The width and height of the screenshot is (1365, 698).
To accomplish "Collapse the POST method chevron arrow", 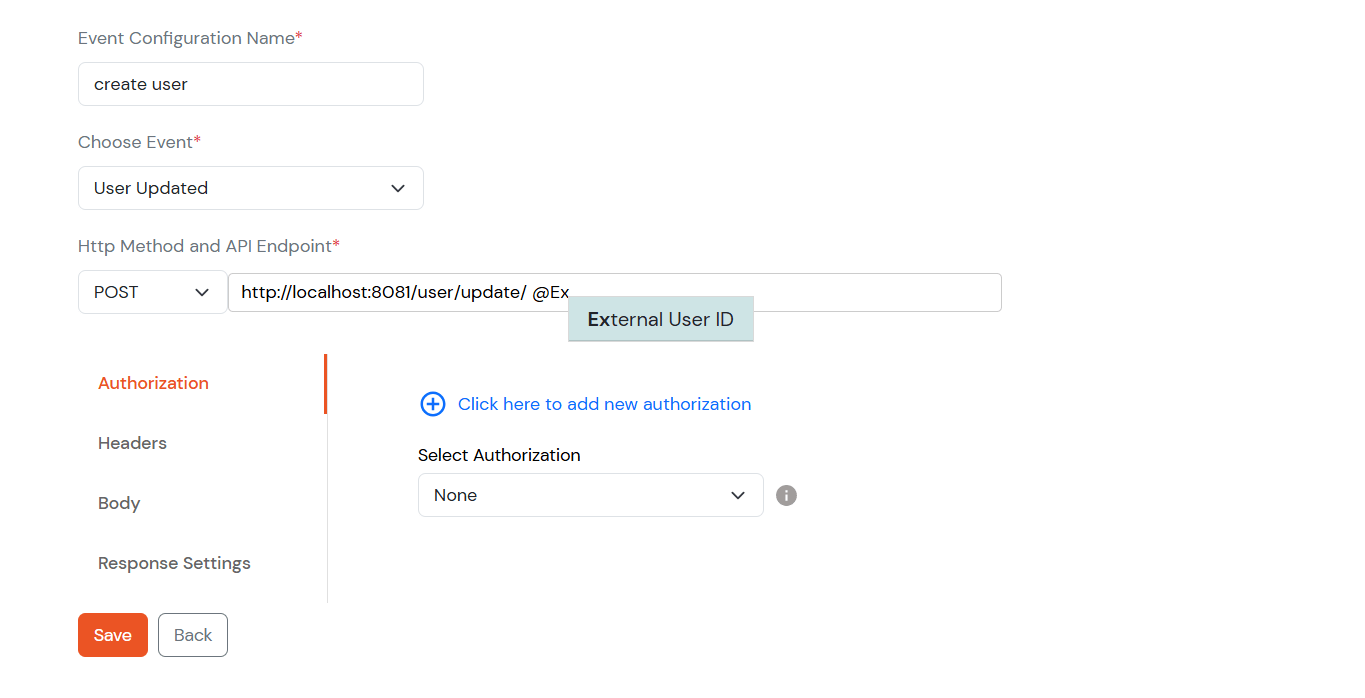I will [204, 291].
